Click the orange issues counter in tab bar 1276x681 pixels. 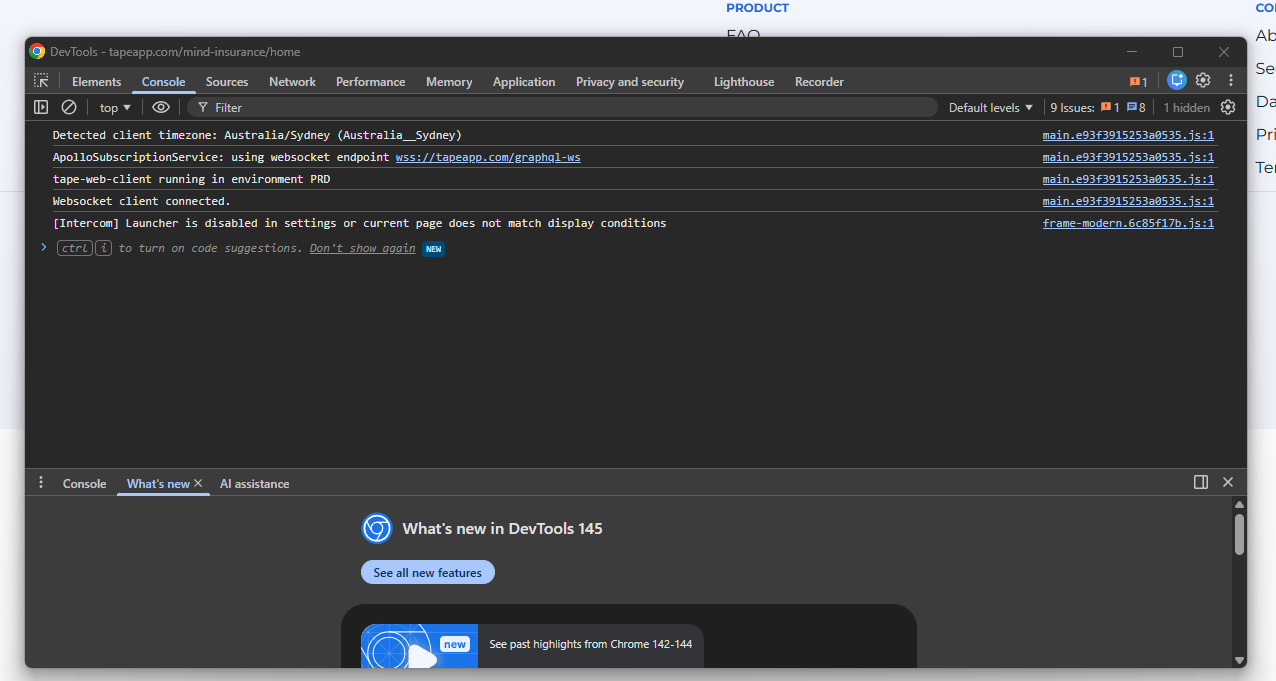point(1138,82)
